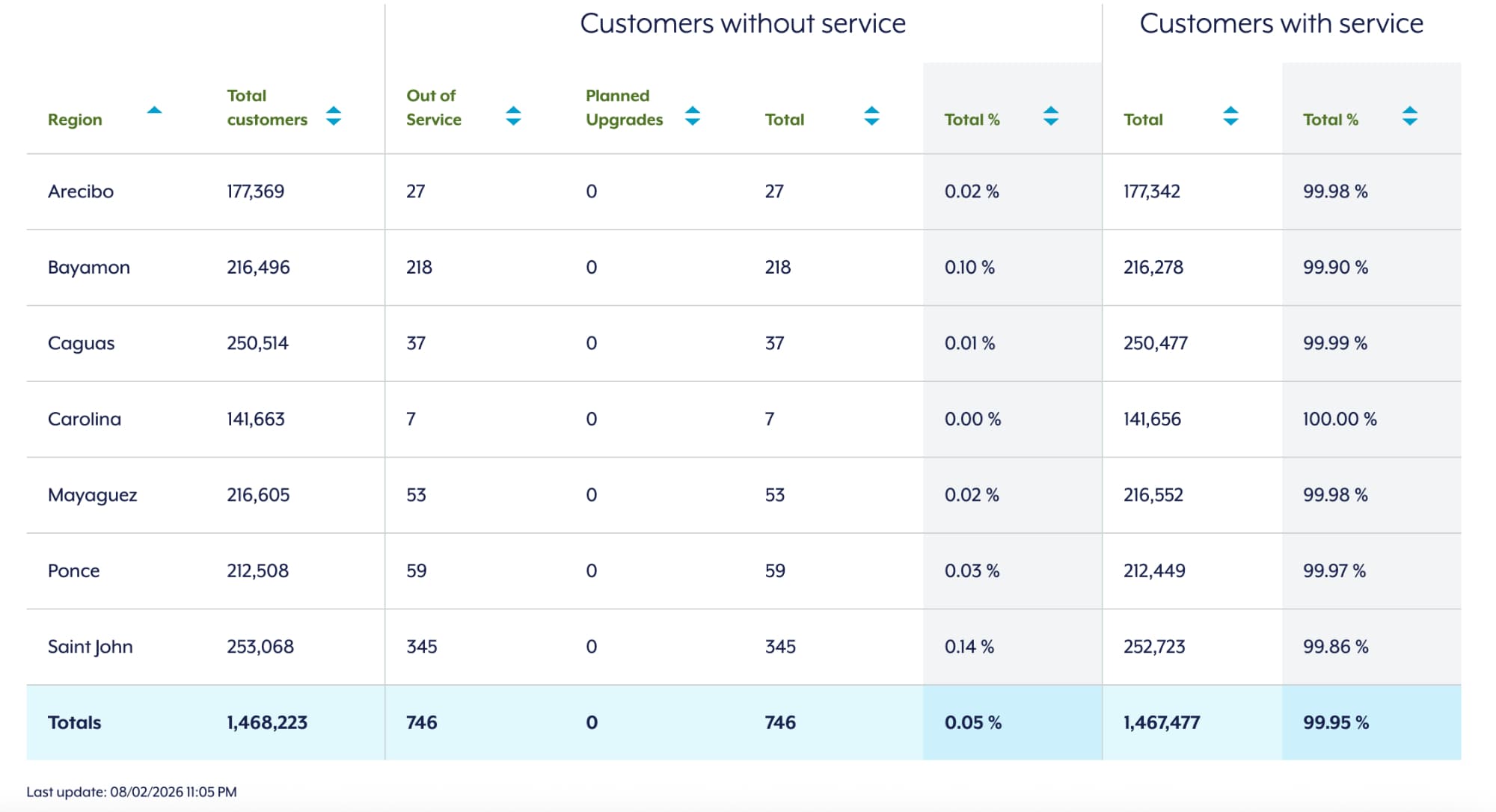Click the Region column sort arrow
Image resolution: width=1496 pixels, height=812 pixels.
pyautogui.click(x=154, y=111)
